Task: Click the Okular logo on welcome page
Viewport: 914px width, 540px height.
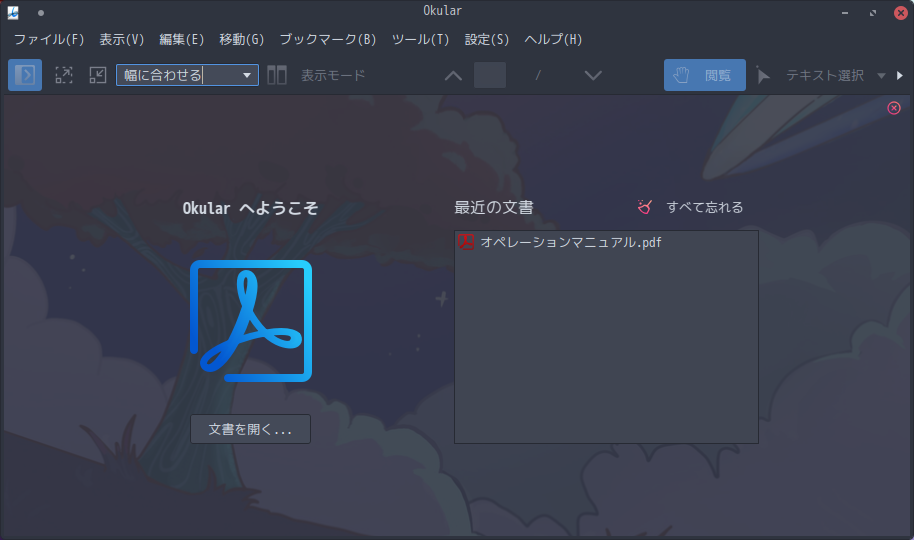Action: click(x=251, y=321)
